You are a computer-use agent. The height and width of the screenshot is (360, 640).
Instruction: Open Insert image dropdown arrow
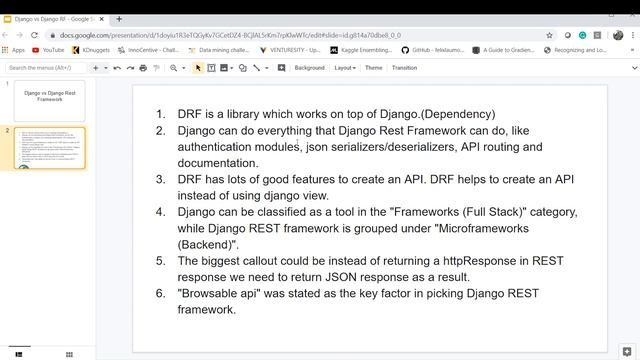(232, 68)
